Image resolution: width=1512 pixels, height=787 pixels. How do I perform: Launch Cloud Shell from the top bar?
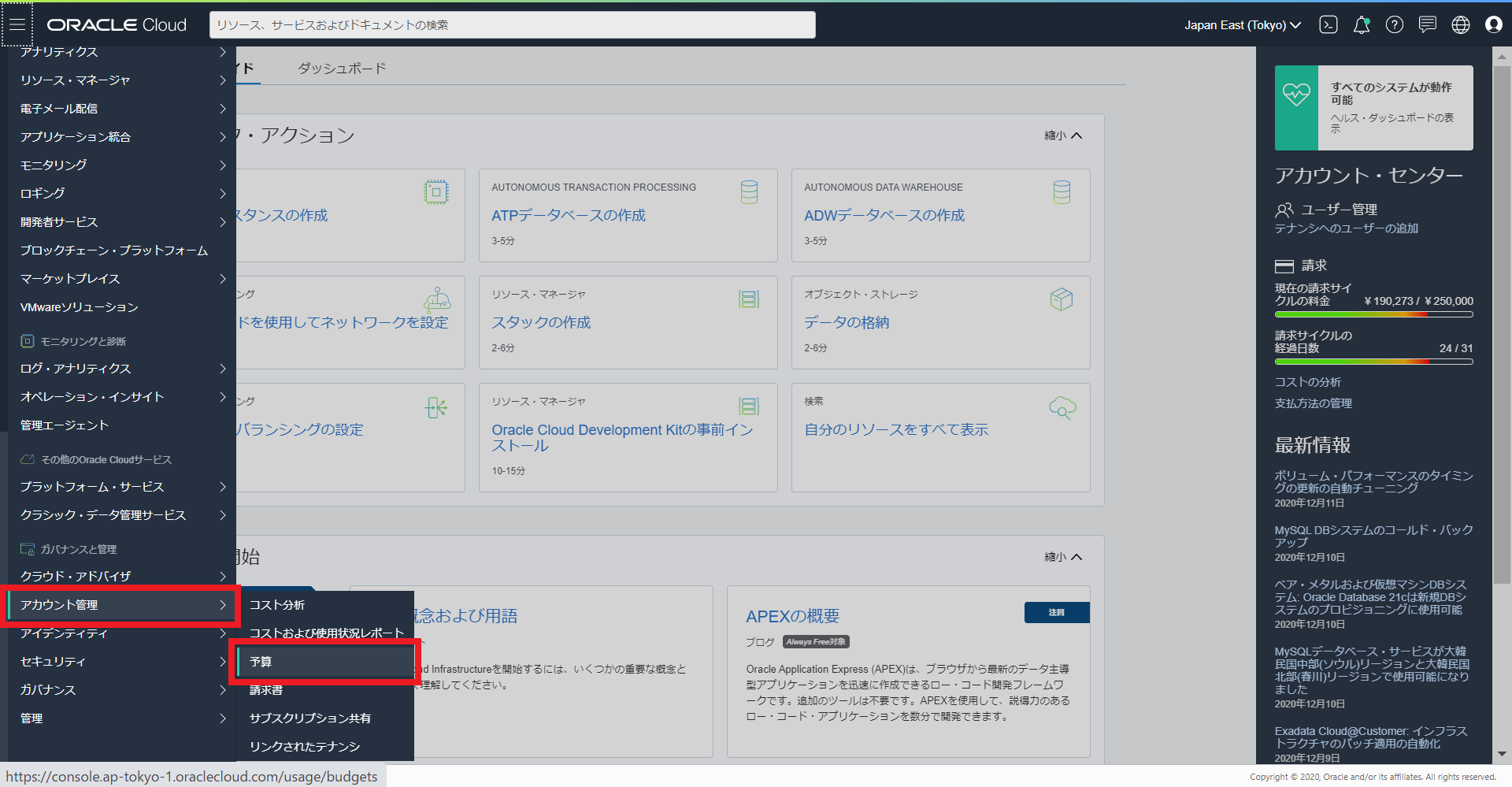[x=1329, y=25]
